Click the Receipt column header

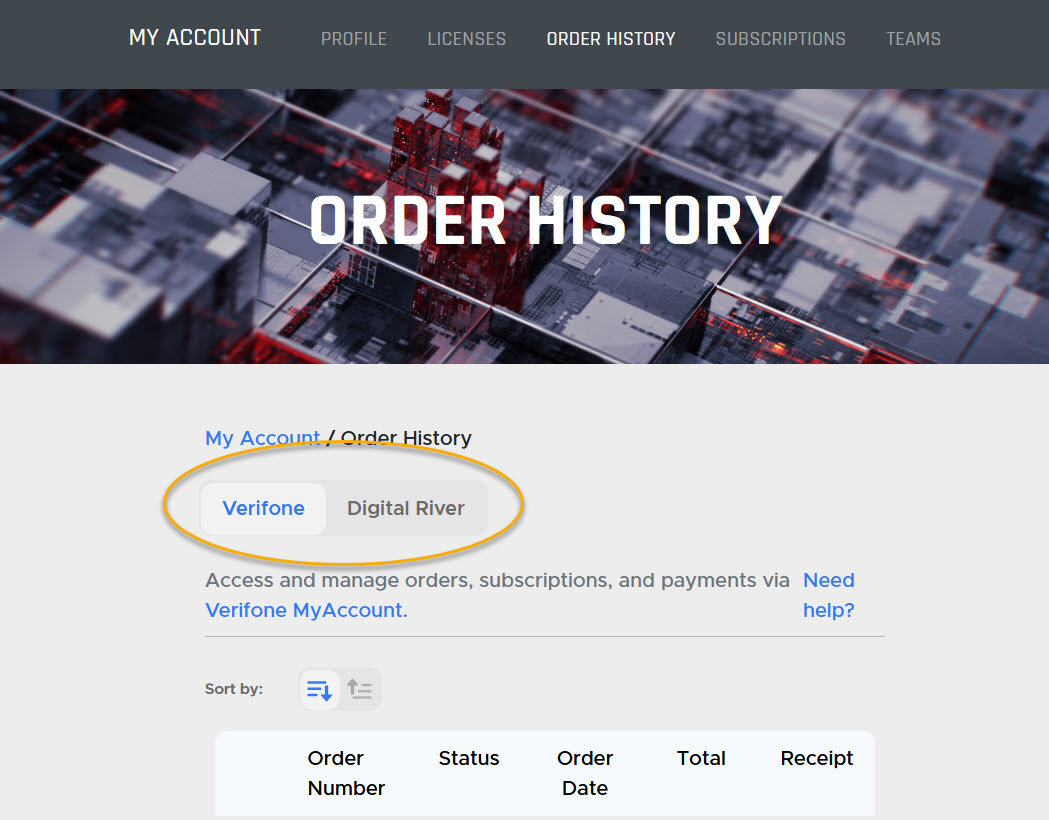(817, 758)
